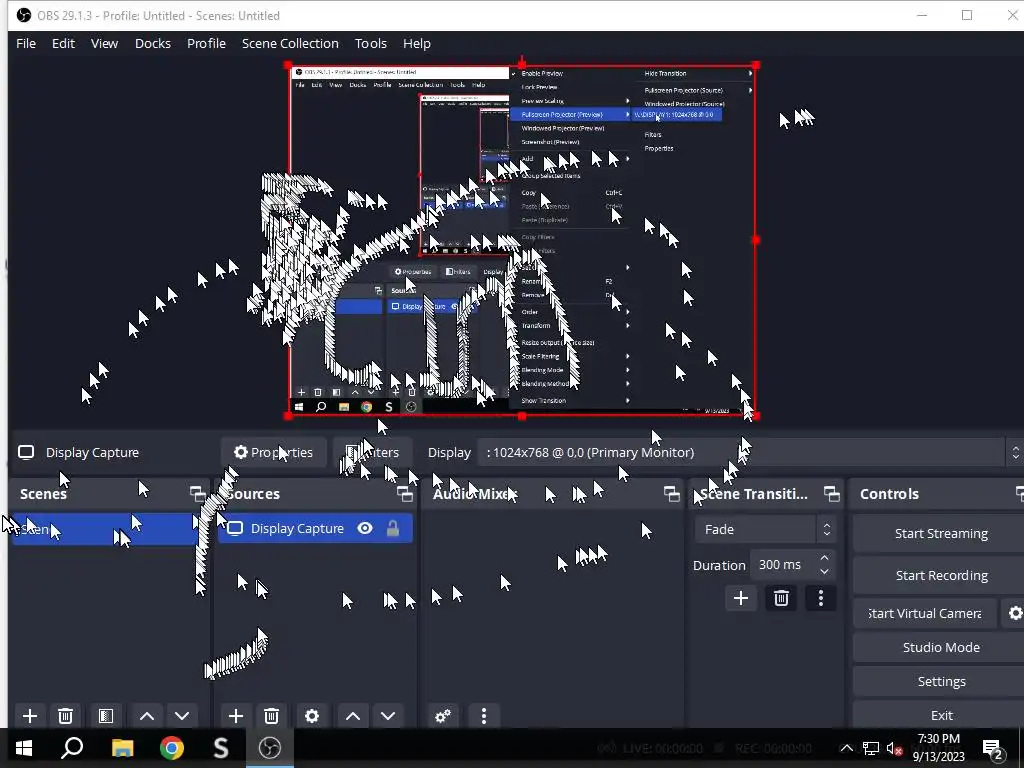The image size is (1024, 768).
Task: Click Start Streaming button
Action: point(941,534)
